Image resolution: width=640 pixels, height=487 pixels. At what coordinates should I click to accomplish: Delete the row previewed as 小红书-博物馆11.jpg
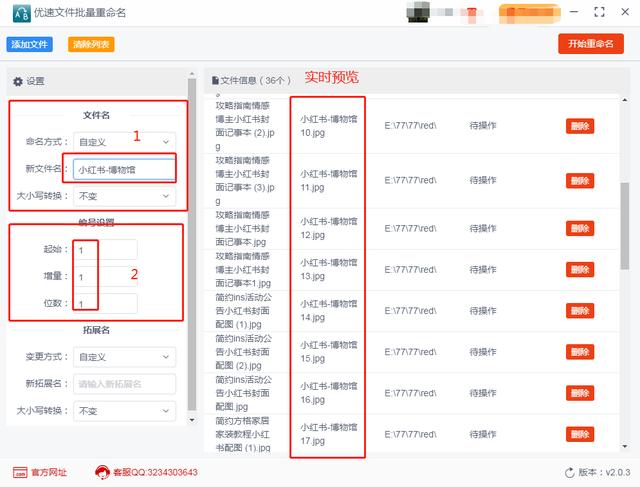pyautogui.click(x=580, y=181)
